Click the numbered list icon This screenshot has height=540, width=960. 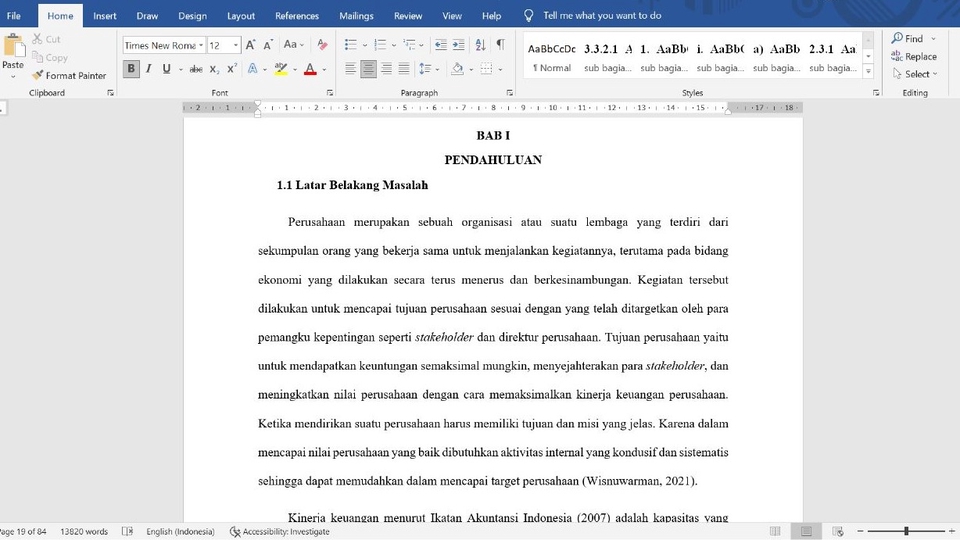(380, 45)
